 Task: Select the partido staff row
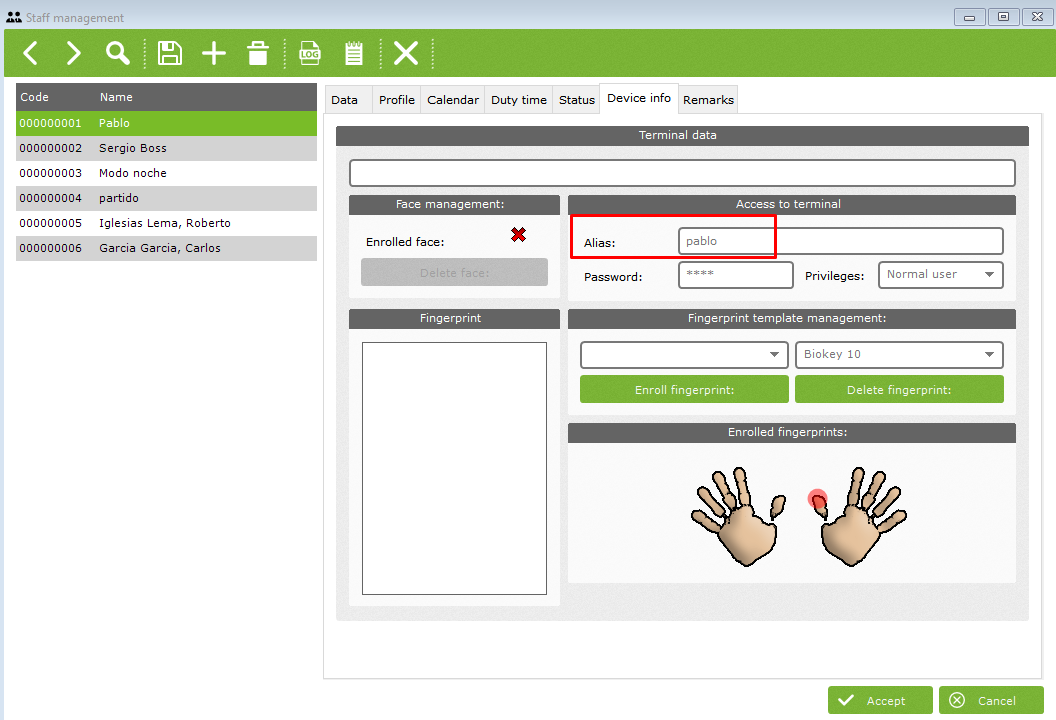click(166, 198)
